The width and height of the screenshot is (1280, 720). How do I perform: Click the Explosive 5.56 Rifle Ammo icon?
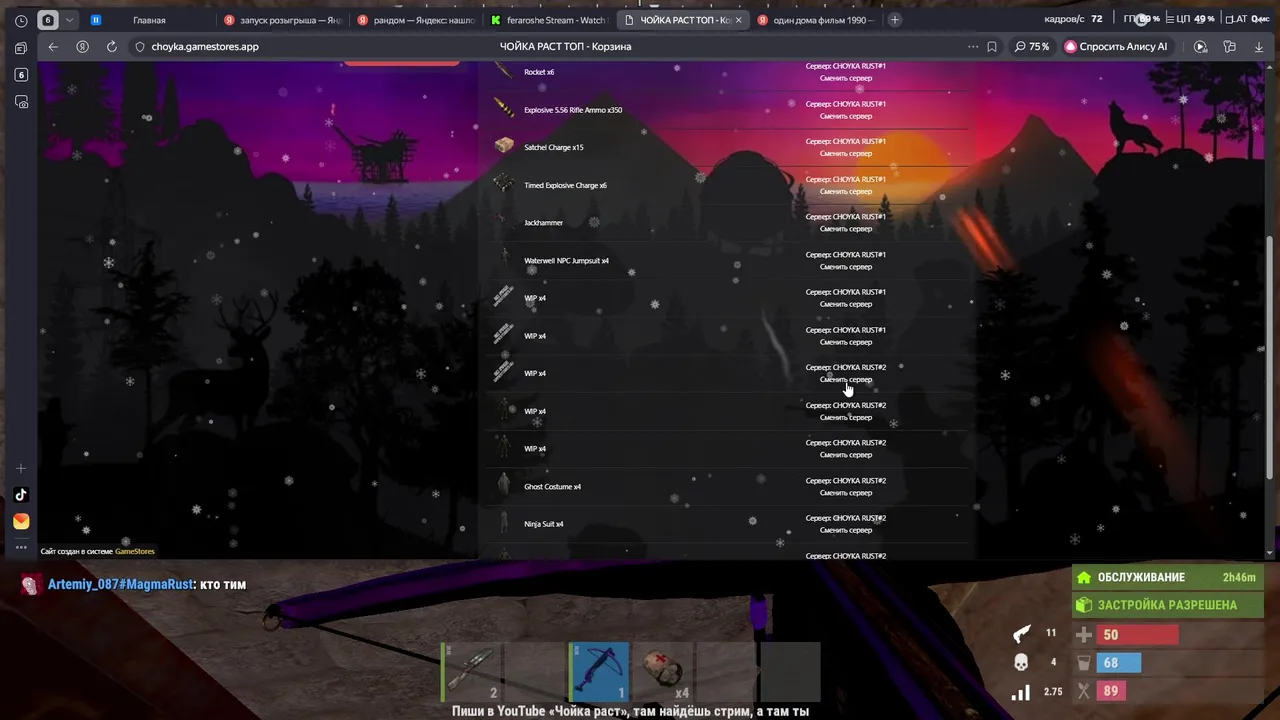click(x=504, y=109)
